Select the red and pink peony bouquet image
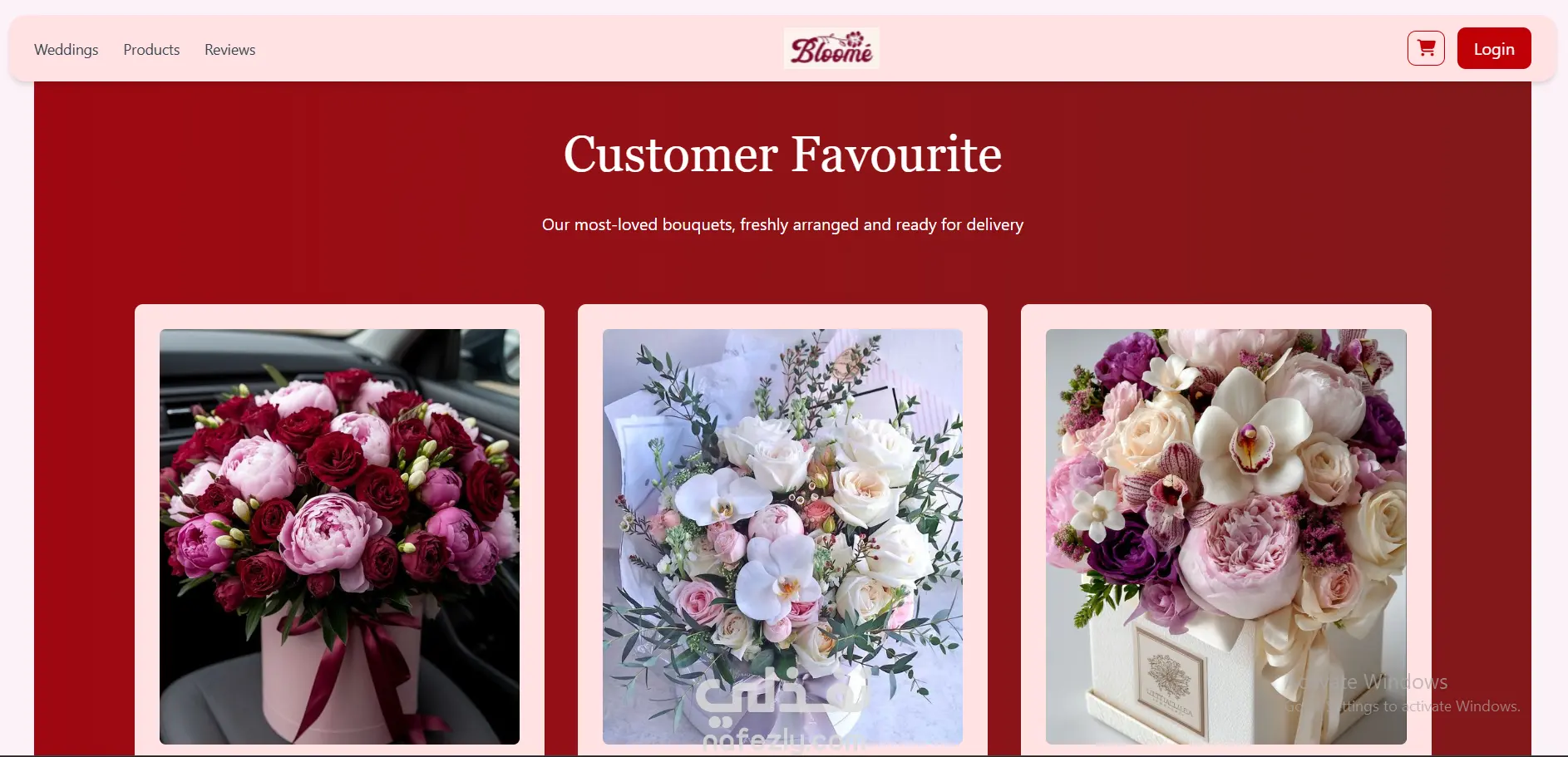Viewport: 1568px width, 757px height. click(339, 536)
